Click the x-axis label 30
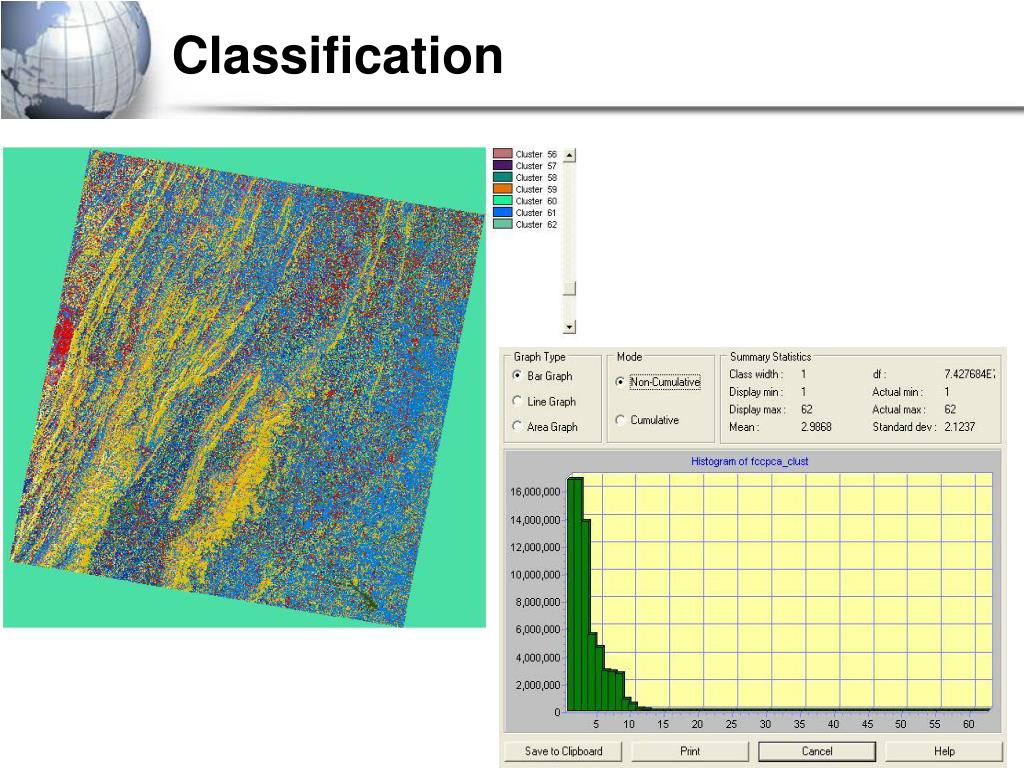This screenshot has height=768, width=1024. tap(765, 724)
